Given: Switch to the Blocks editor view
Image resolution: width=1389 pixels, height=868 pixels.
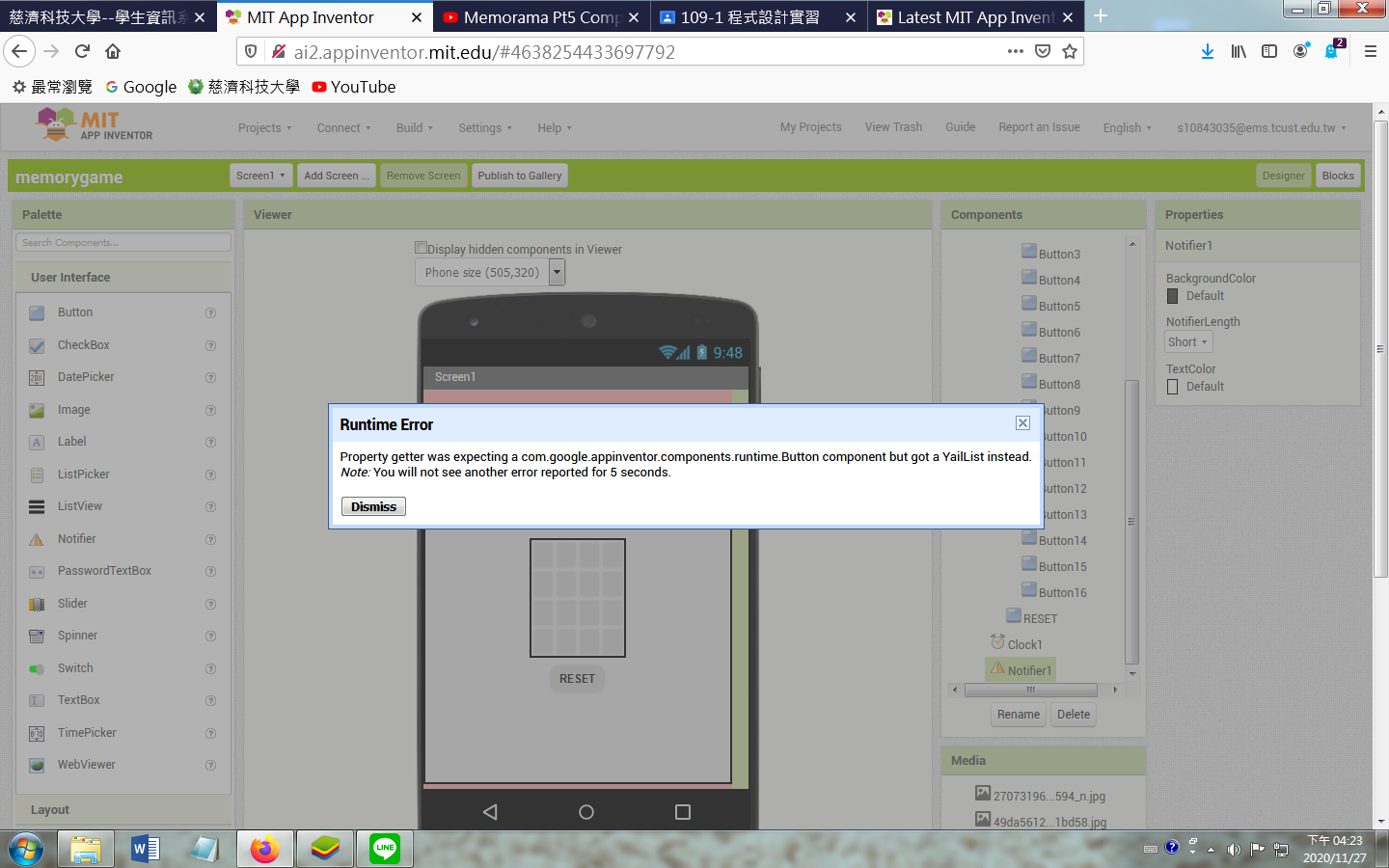Looking at the screenshot, I should tap(1337, 176).
